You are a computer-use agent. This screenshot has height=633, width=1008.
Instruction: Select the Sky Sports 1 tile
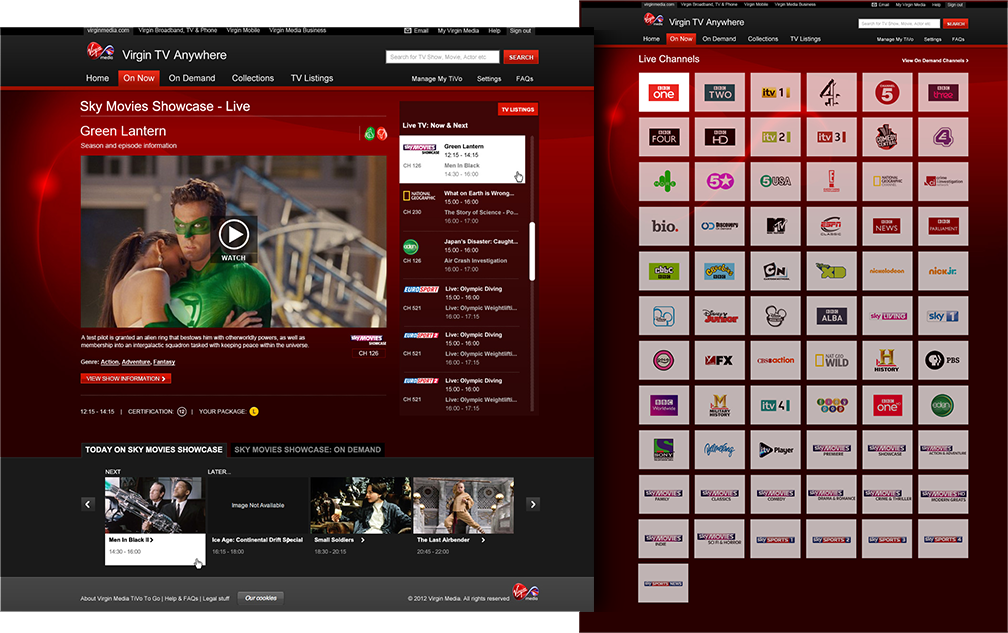[x=775, y=539]
